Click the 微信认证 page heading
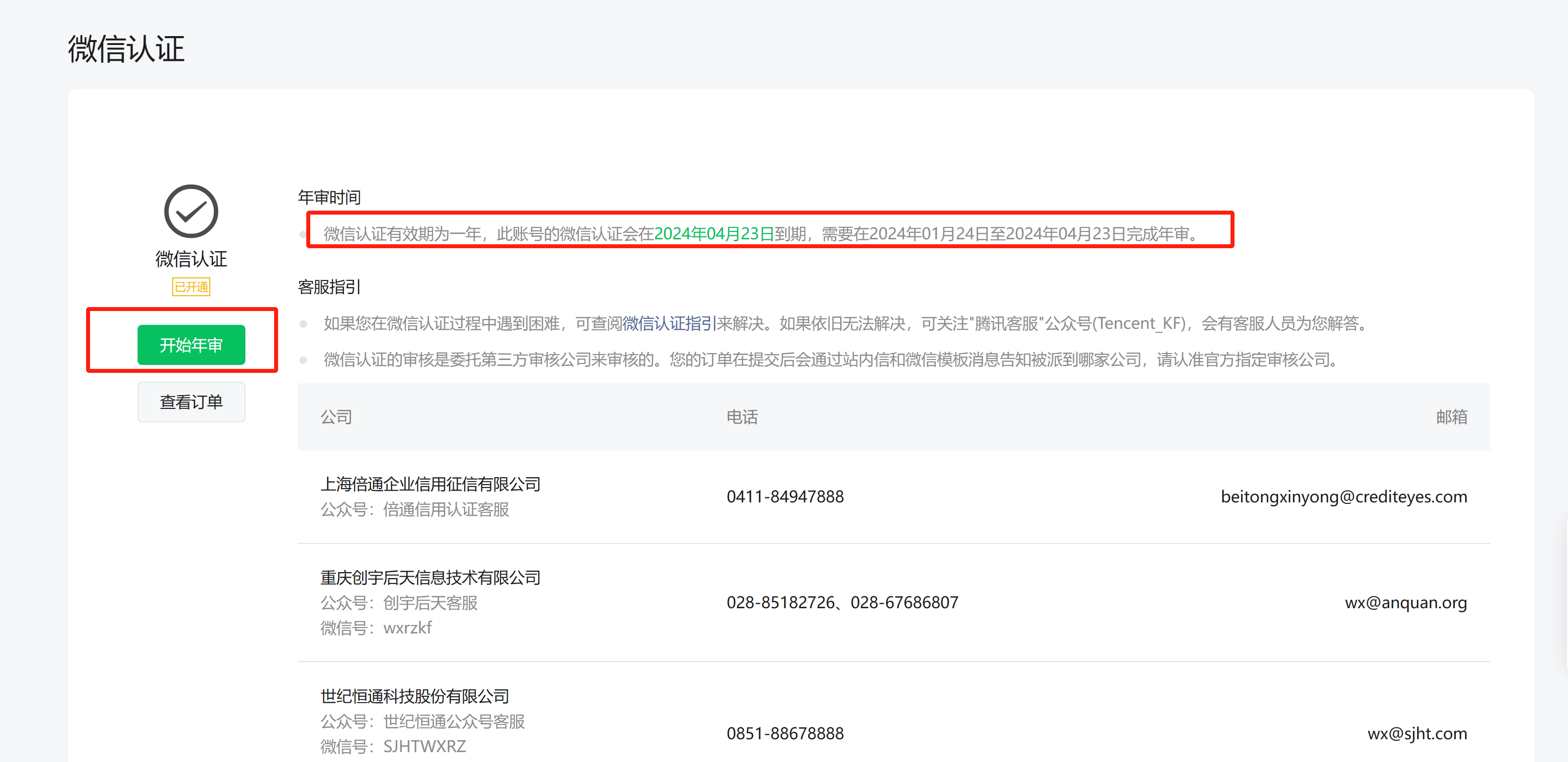The image size is (1568, 762). click(x=126, y=48)
